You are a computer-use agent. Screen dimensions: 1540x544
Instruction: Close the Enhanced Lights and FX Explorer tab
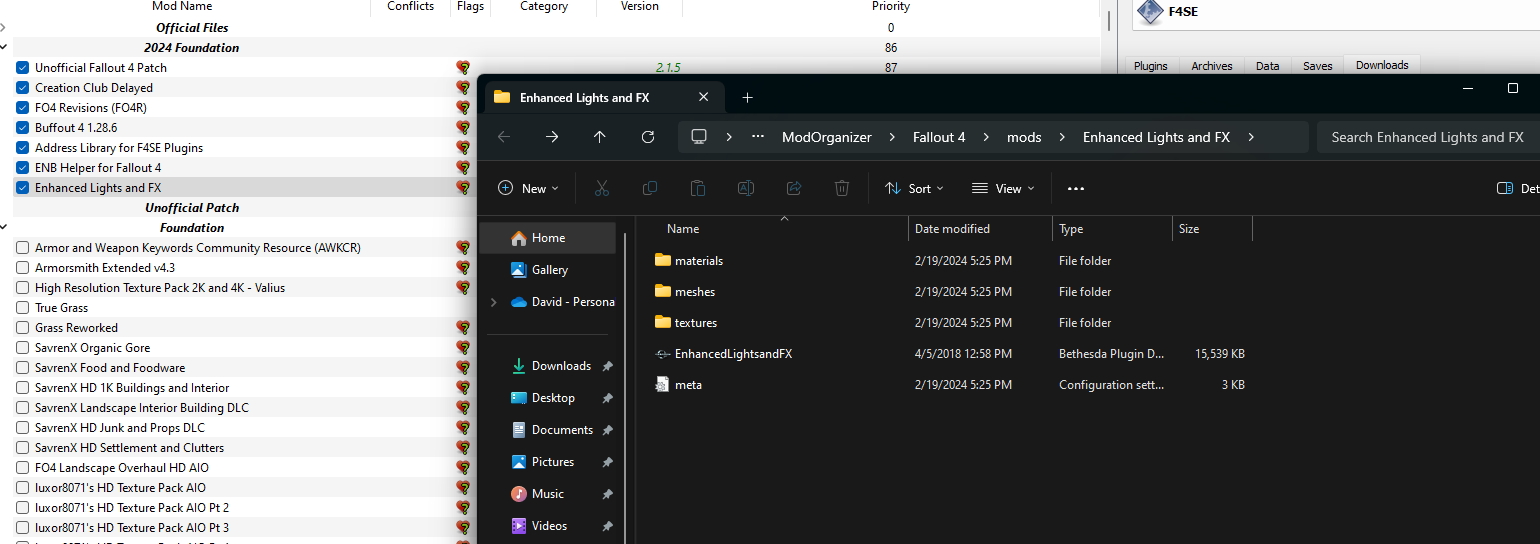coord(704,97)
